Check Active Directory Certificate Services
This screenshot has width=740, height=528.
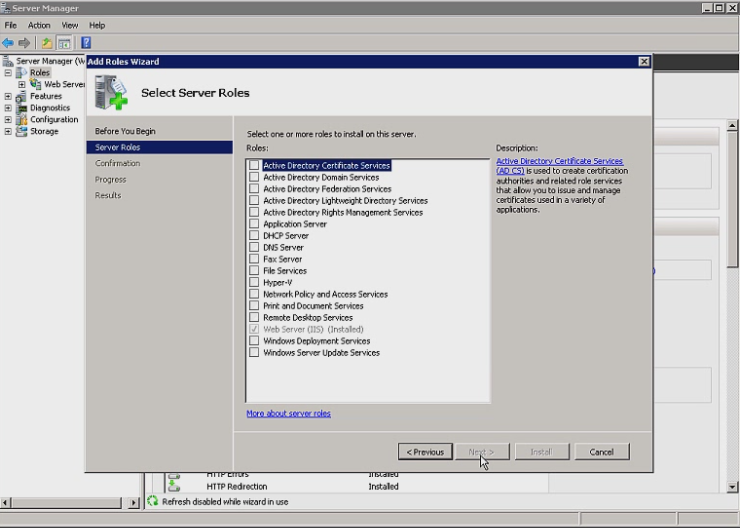click(254, 165)
